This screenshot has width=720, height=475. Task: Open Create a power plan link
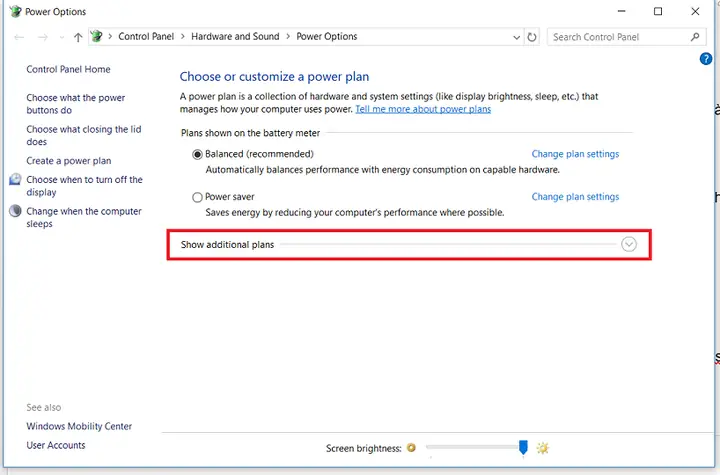pyautogui.click(x=69, y=161)
